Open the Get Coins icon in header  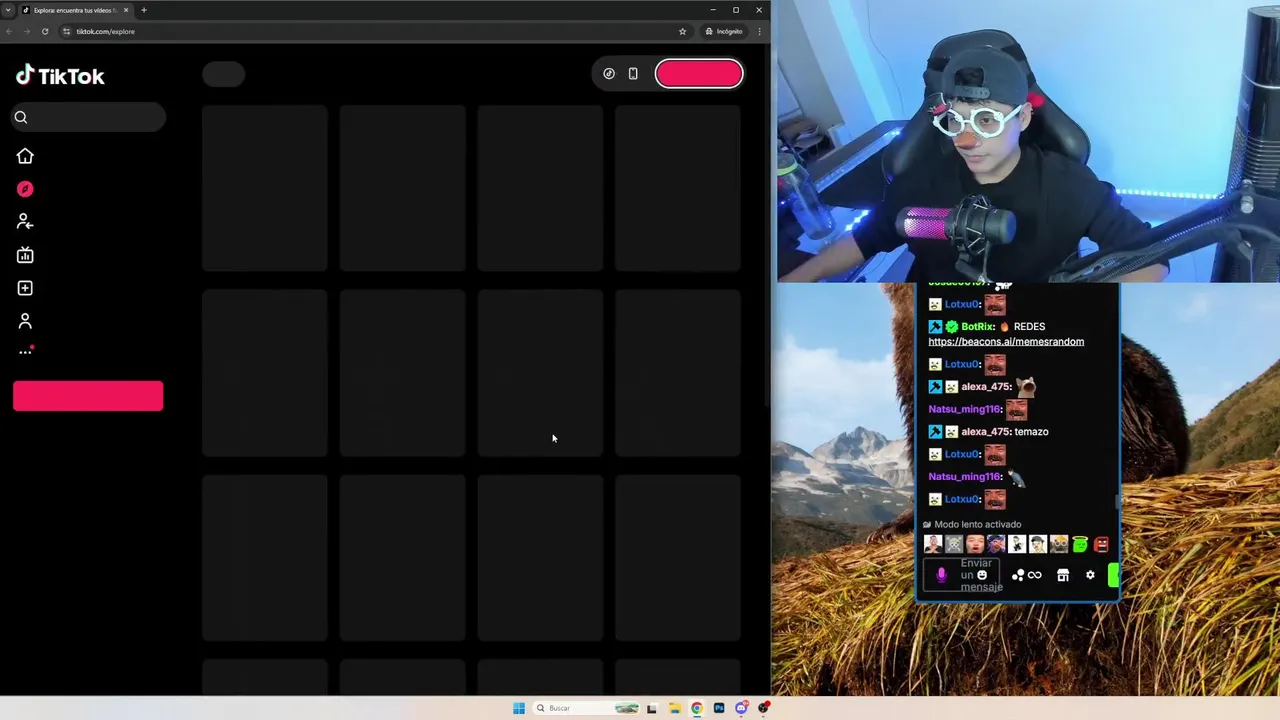[609, 74]
